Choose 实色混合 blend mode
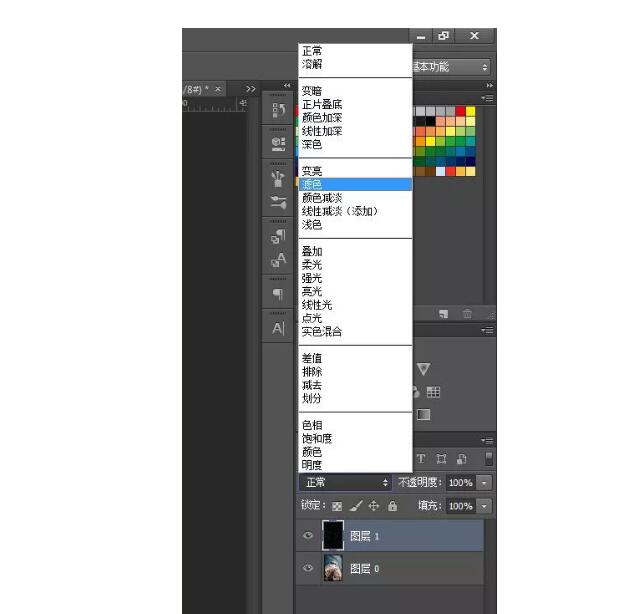 322,331
